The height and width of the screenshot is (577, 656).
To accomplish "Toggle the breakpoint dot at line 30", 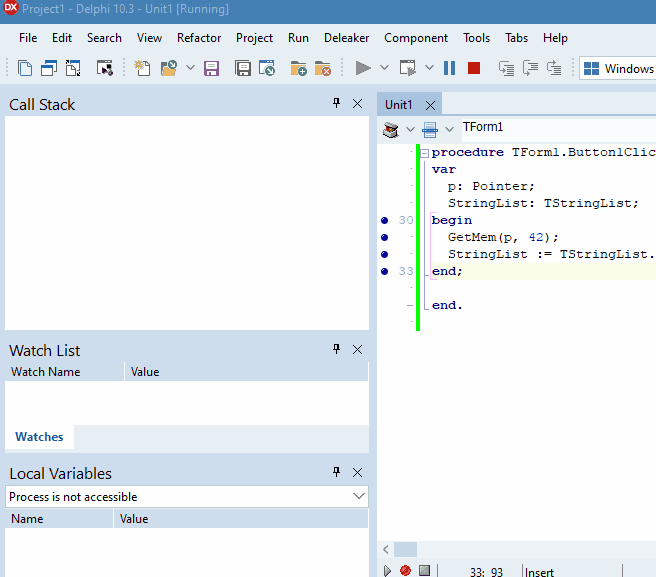I will tap(384, 220).
